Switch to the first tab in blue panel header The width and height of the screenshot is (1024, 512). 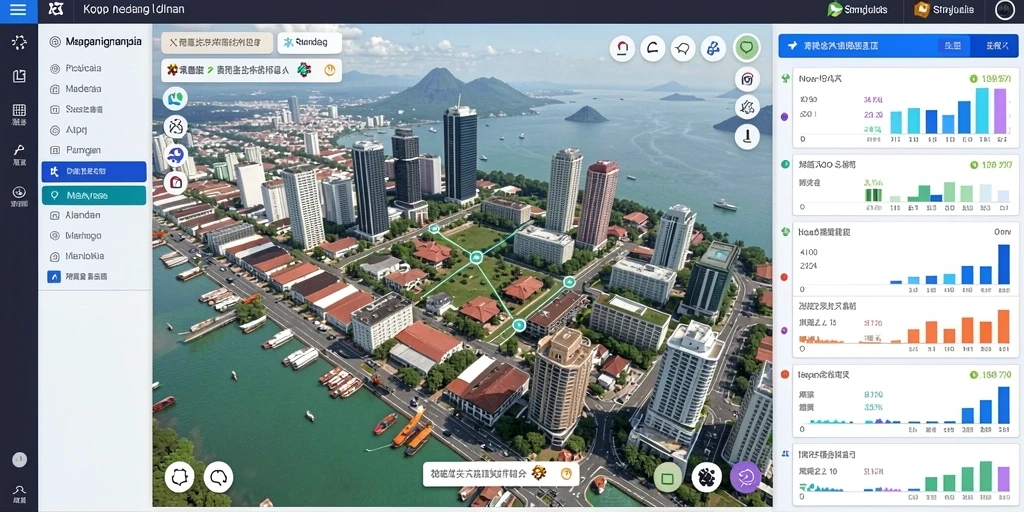click(x=953, y=46)
